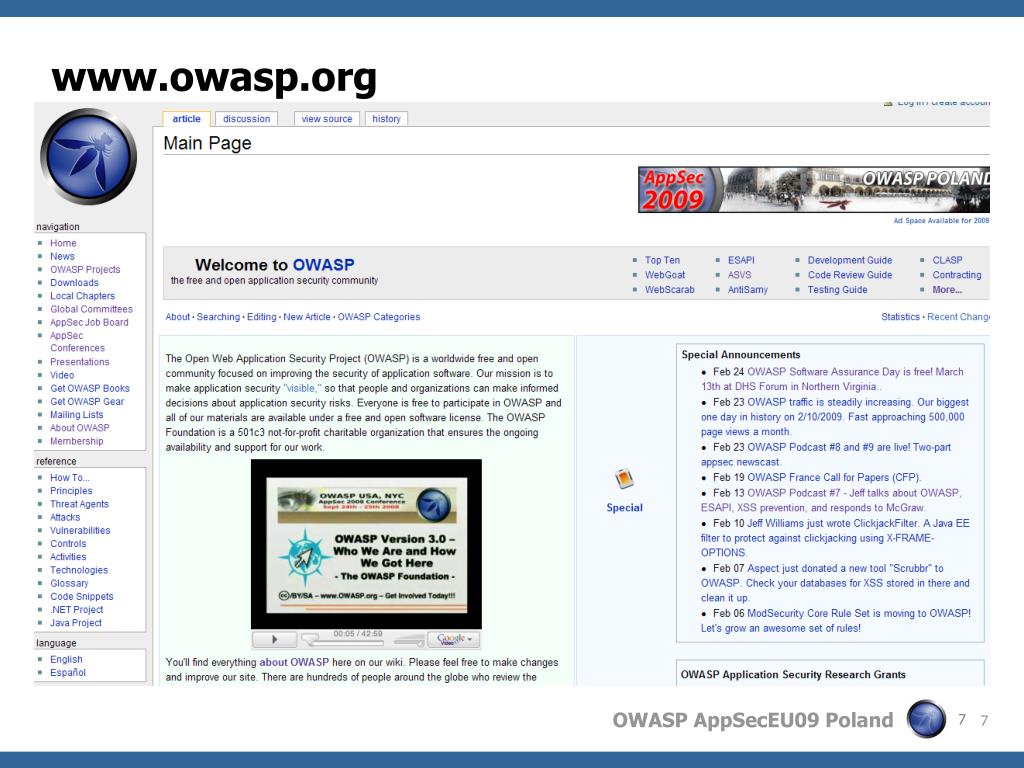Open the ASVS link
Screen dimensions: 1024x768
tap(739, 275)
